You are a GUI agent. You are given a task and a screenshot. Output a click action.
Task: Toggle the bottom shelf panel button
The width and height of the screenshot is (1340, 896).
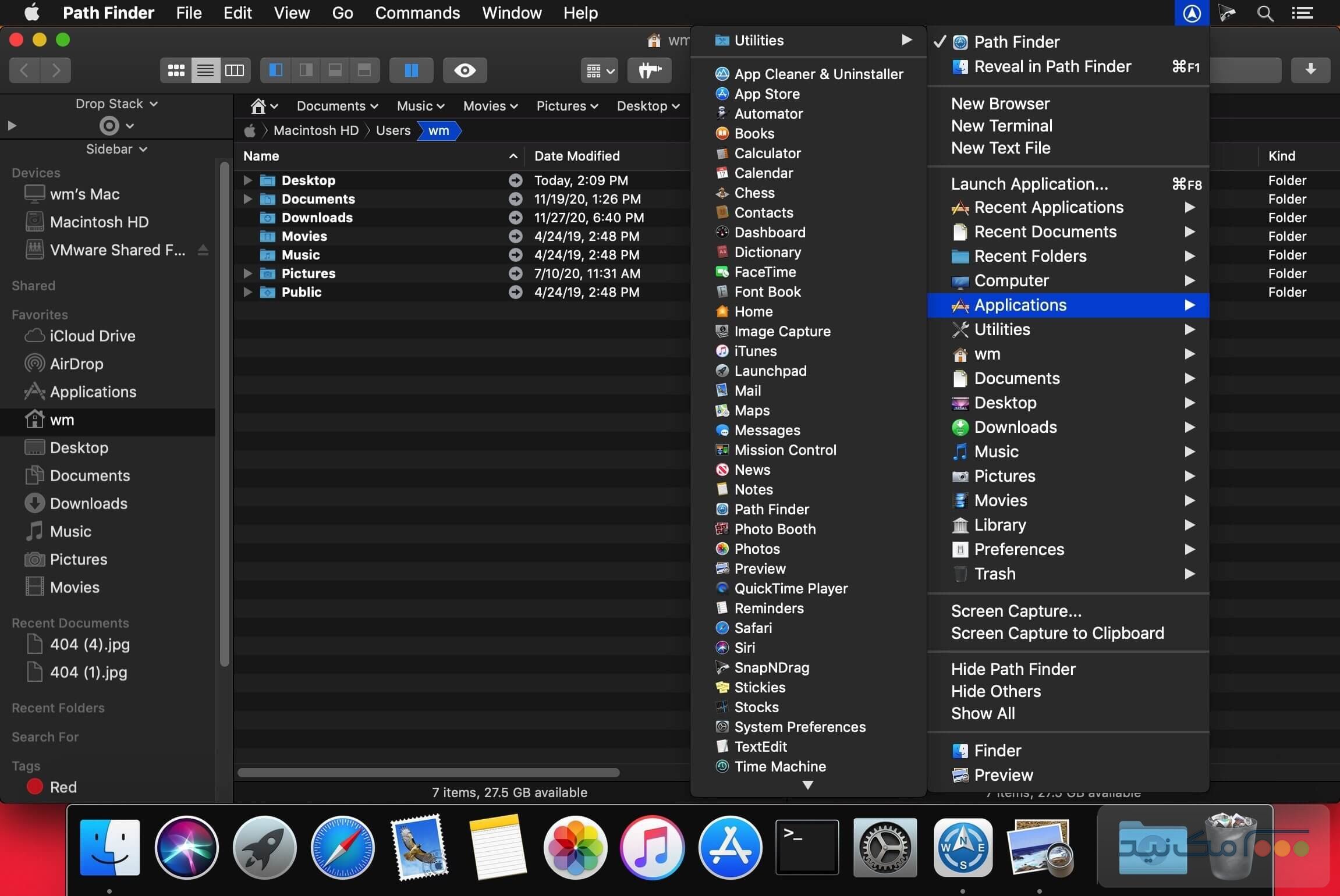click(x=335, y=70)
